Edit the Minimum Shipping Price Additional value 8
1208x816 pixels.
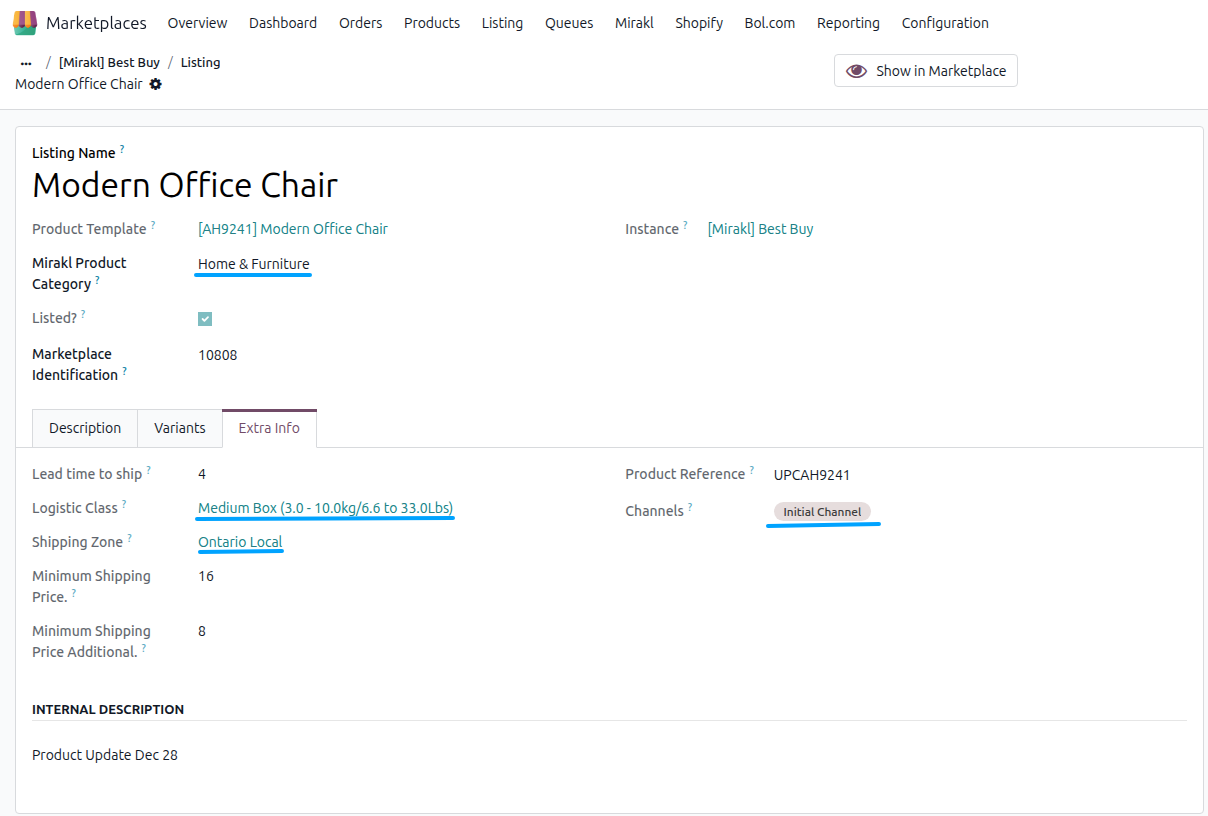[x=202, y=631]
